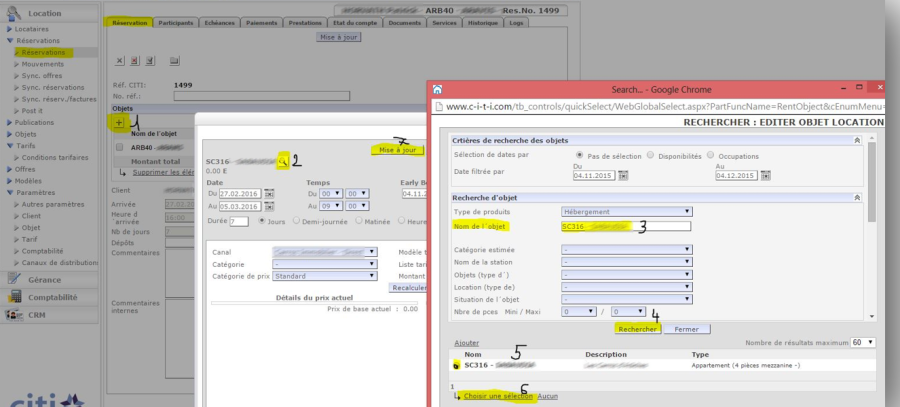900x407 pixels.
Task: Check the ARB40 object checkbox
Action: [120, 147]
